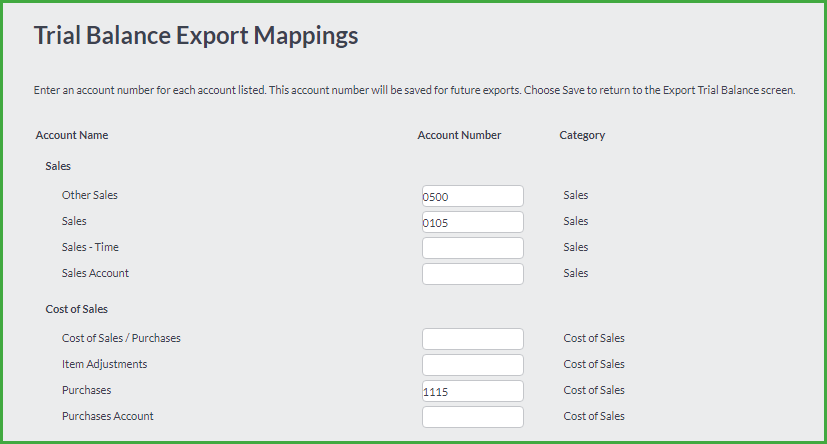This screenshot has height=444, width=827.
Task: Select the Item Adjustments account number field
Action: 473,365
